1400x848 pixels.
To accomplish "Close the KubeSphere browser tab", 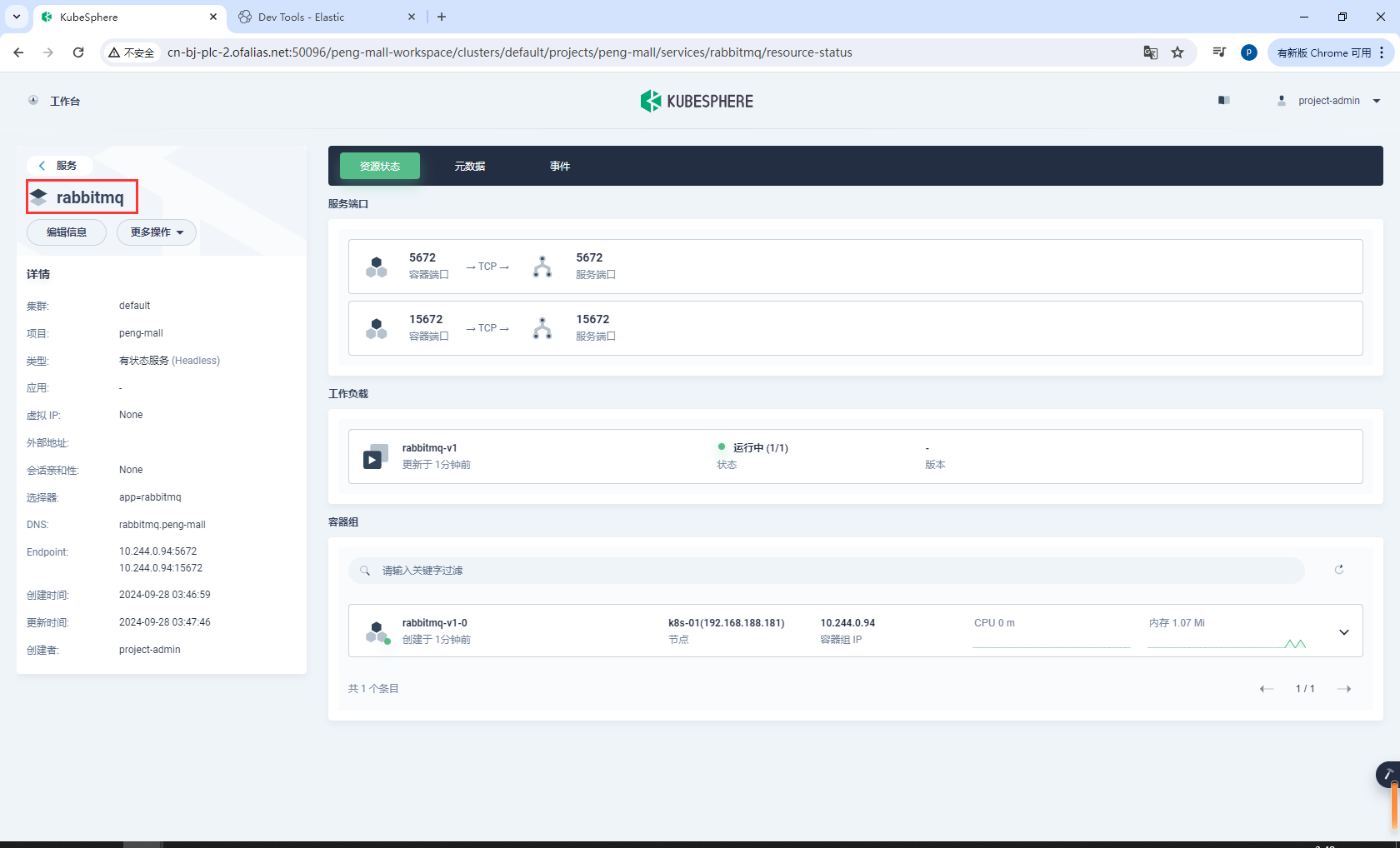I will 213,17.
